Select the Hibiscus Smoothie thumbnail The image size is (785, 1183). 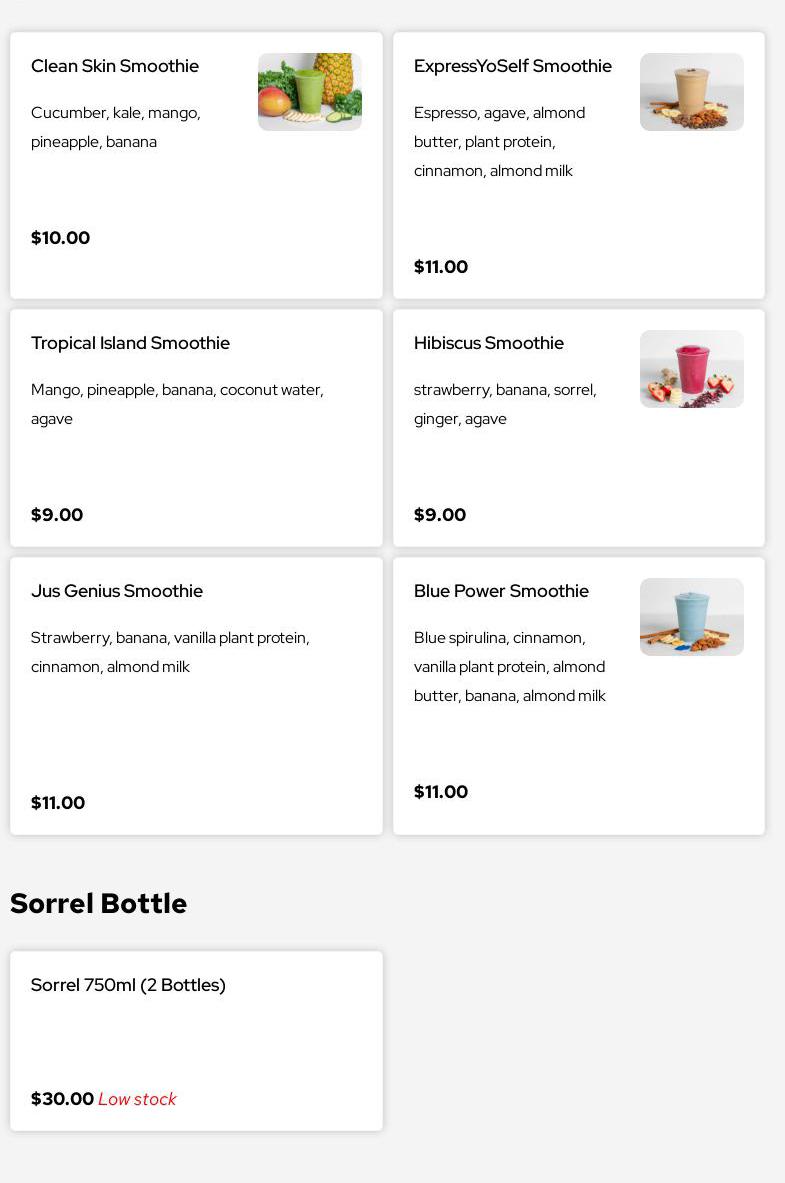(691, 369)
